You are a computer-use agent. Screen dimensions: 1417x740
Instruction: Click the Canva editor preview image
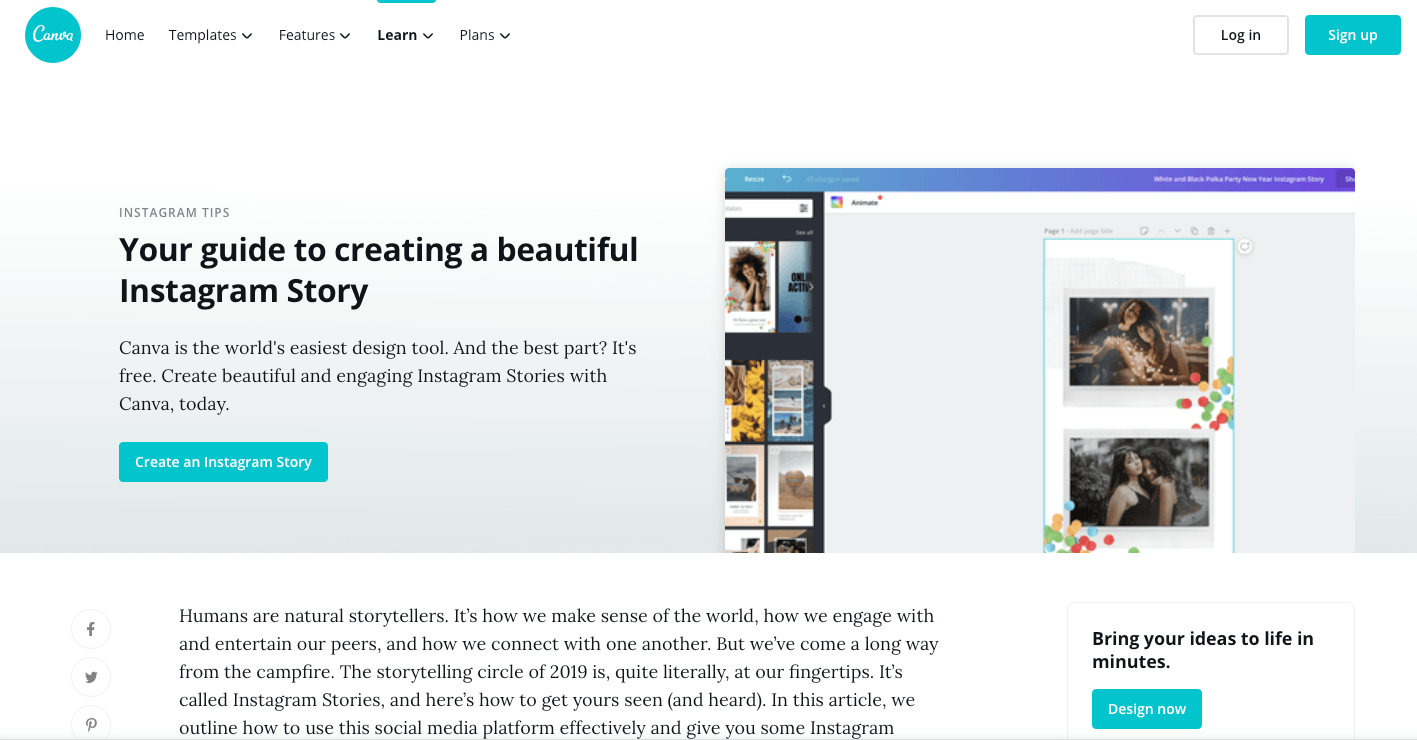click(1039, 360)
